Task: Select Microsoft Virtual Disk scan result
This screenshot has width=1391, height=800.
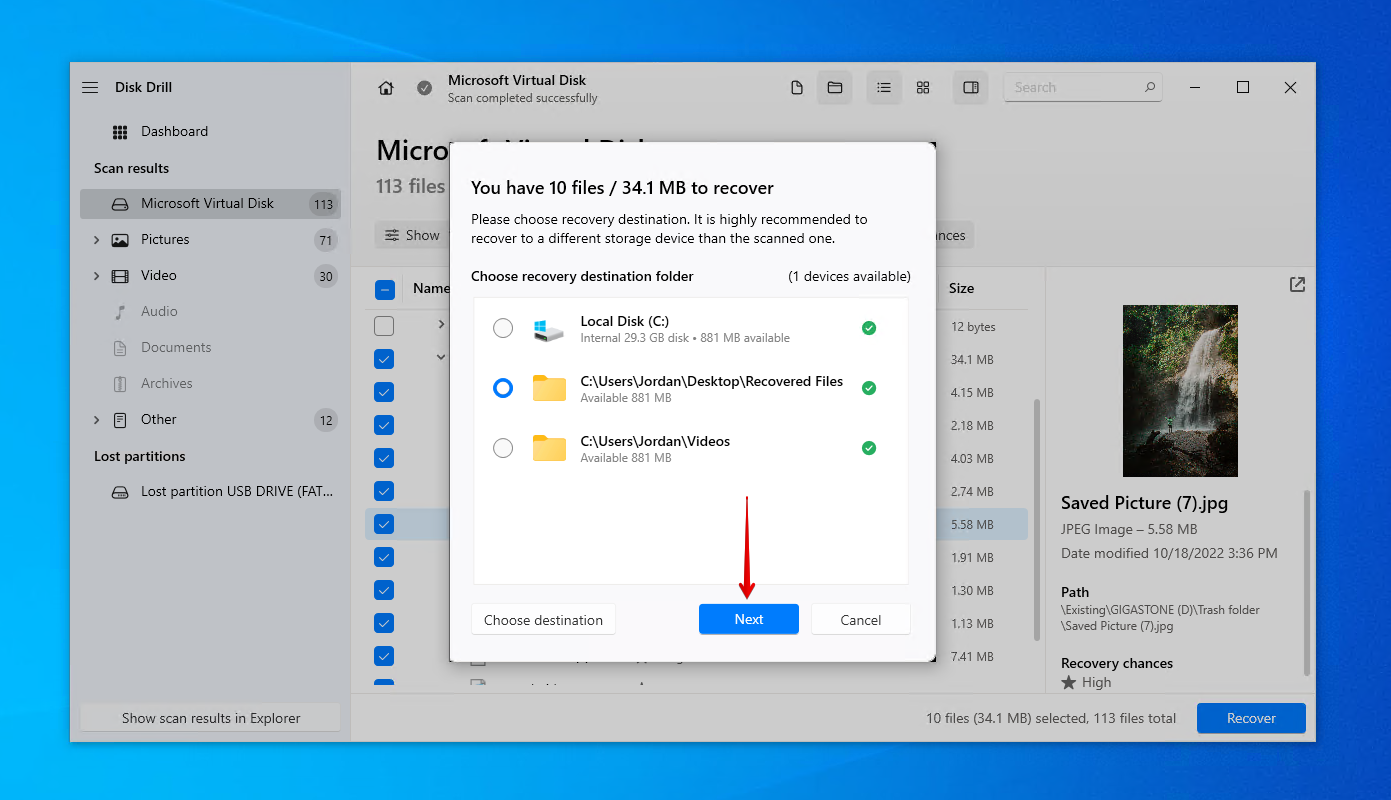Action: point(210,204)
